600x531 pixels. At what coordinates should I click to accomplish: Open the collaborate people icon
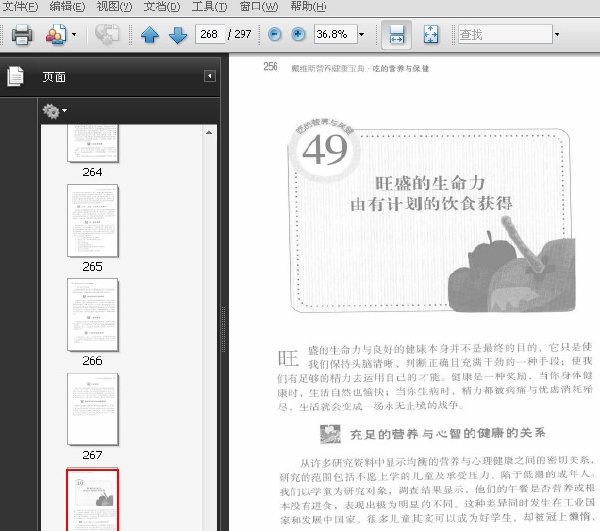pos(56,35)
